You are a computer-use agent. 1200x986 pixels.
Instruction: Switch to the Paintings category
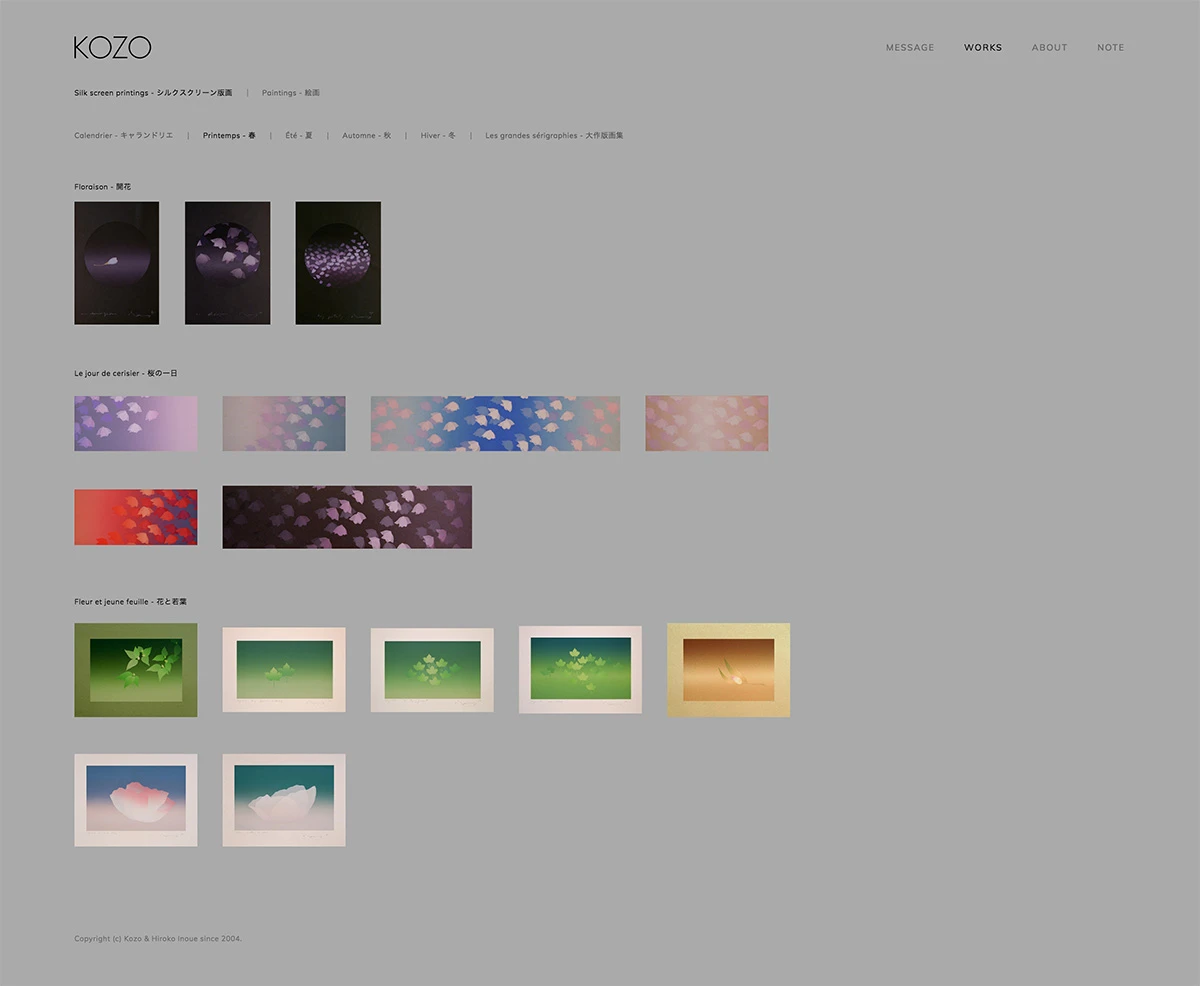point(291,93)
